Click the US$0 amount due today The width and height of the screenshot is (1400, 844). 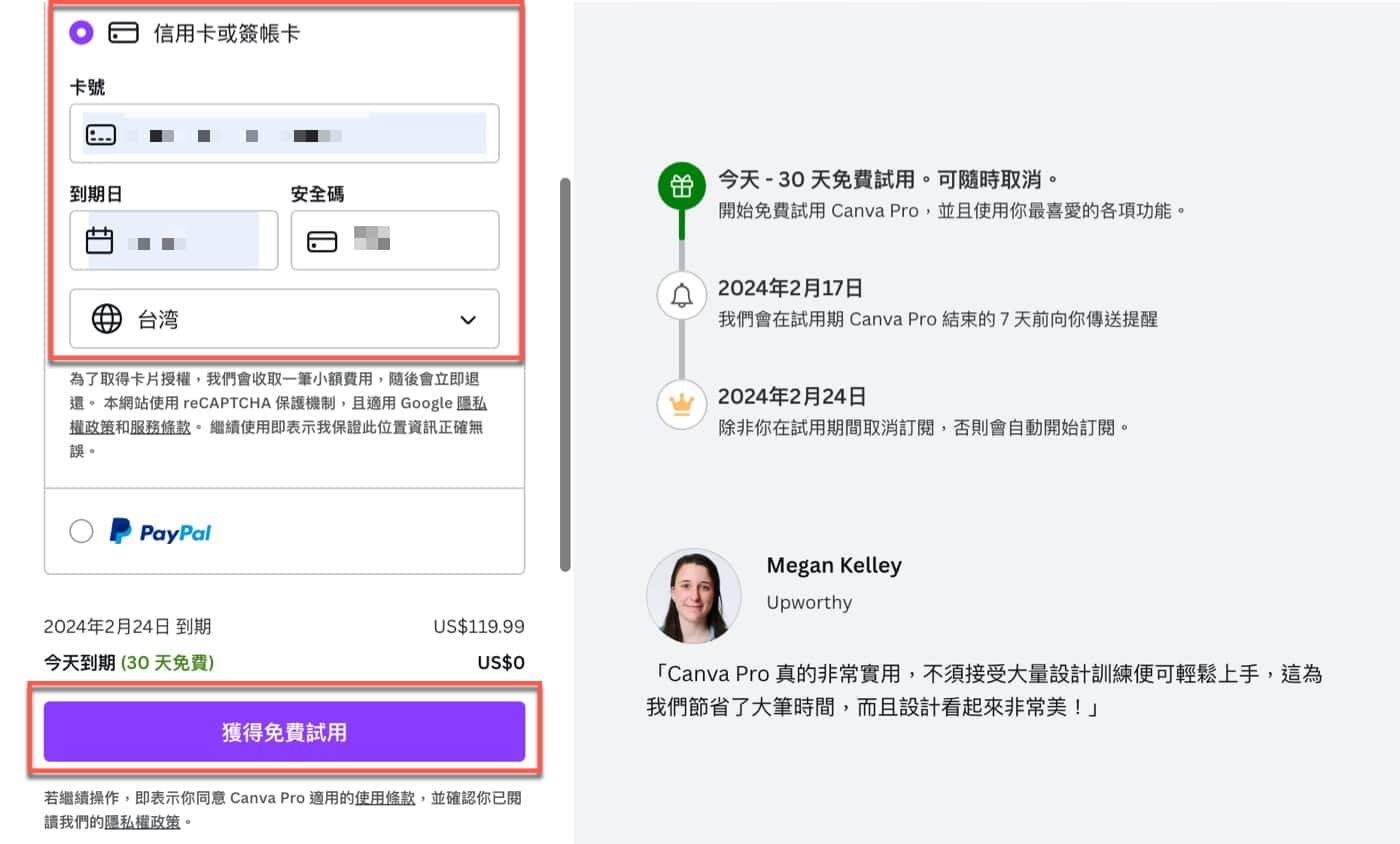click(x=501, y=662)
